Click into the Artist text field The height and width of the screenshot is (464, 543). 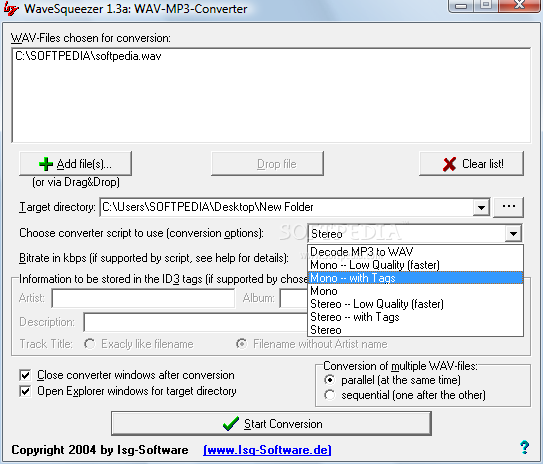point(143,298)
